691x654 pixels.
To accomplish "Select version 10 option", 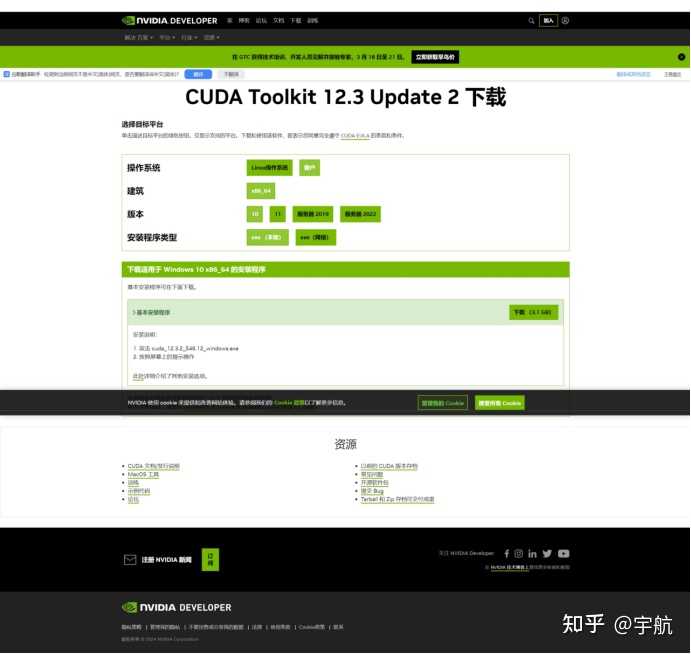I will (255, 214).
